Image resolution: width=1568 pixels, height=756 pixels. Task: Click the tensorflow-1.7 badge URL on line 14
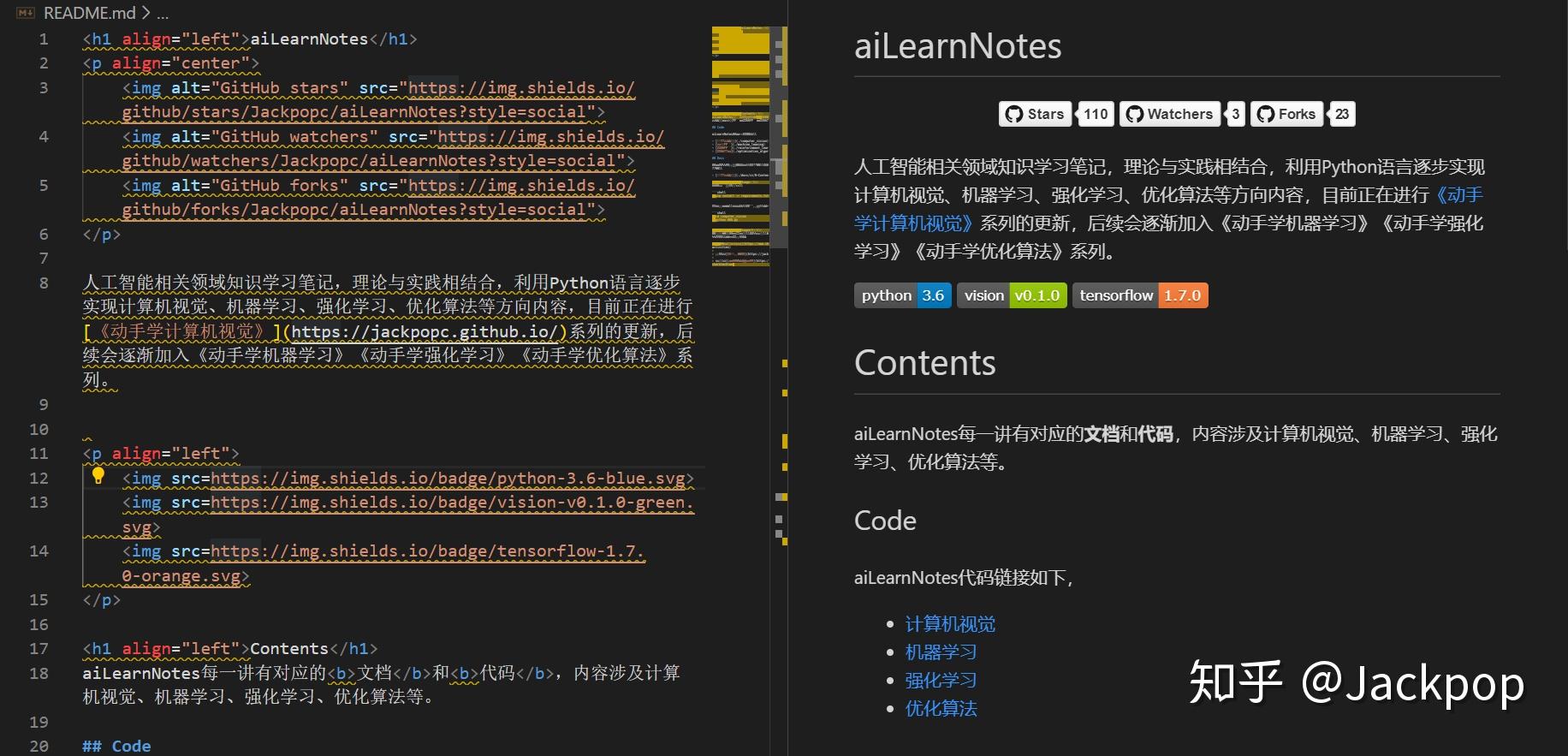click(x=428, y=551)
